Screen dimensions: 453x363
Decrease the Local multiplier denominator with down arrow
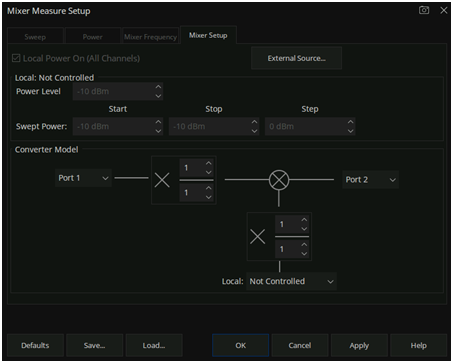click(304, 254)
